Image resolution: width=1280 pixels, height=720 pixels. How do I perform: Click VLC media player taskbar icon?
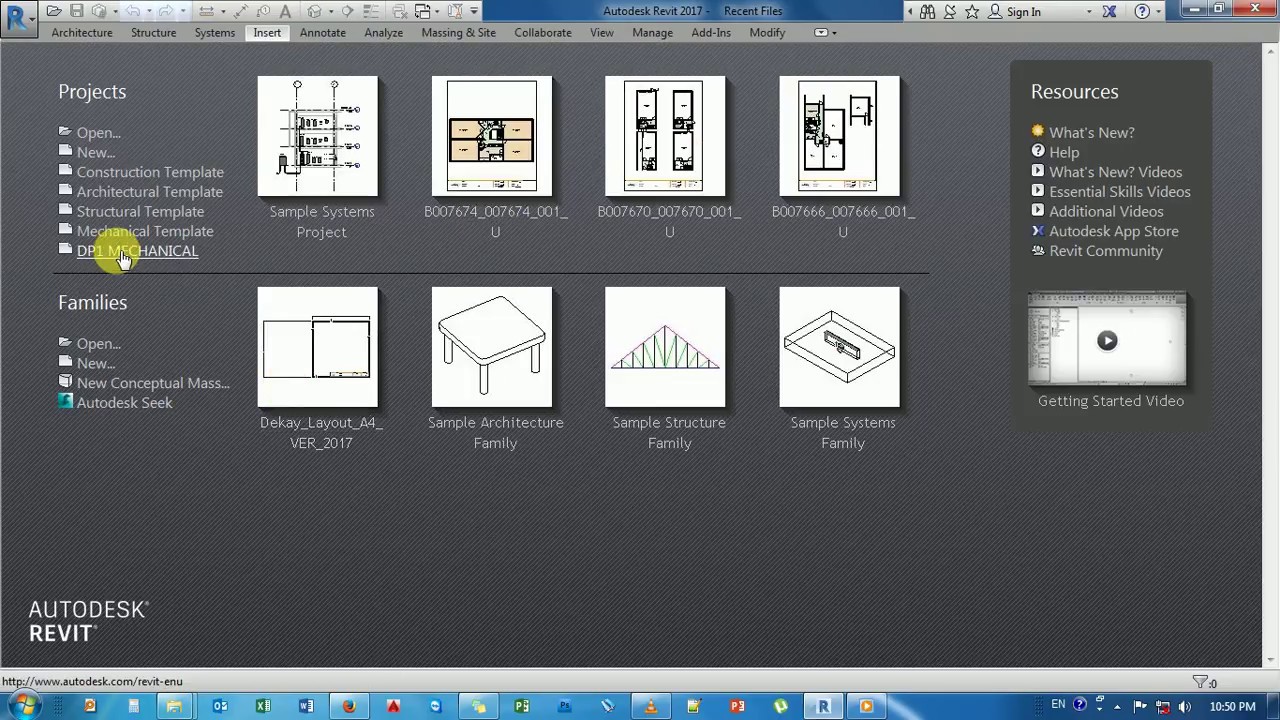pos(651,706)
